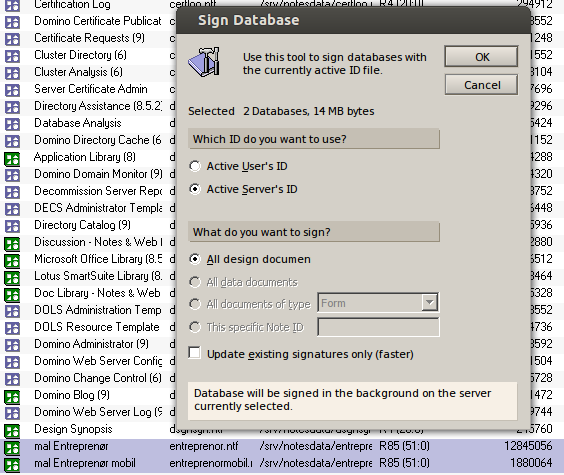Click the DOLS Administration Template icon
The width and height of the screenshot is (564, 475).
pos(12,311)
